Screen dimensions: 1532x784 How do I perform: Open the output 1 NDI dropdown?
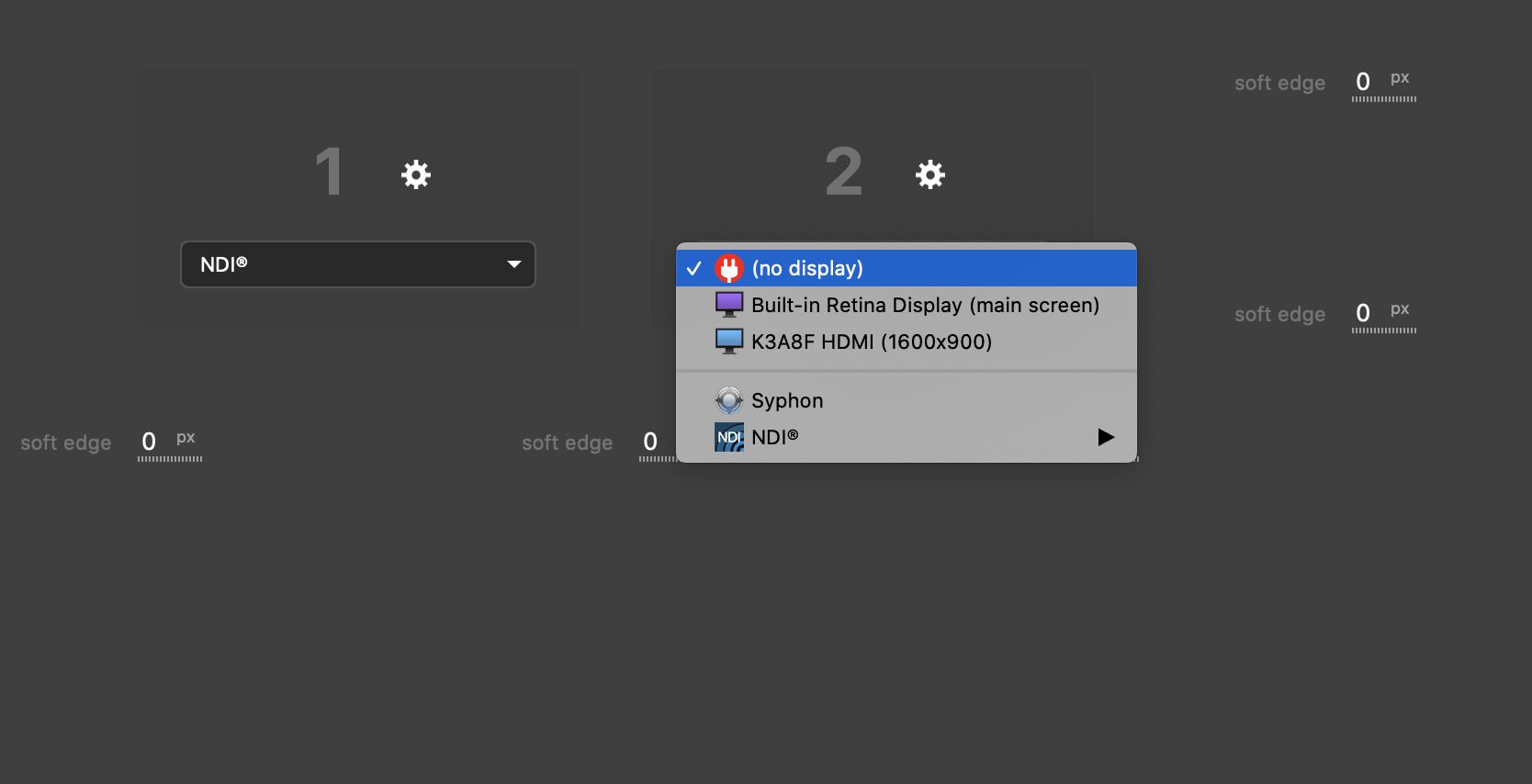click(x=358, y=264)
